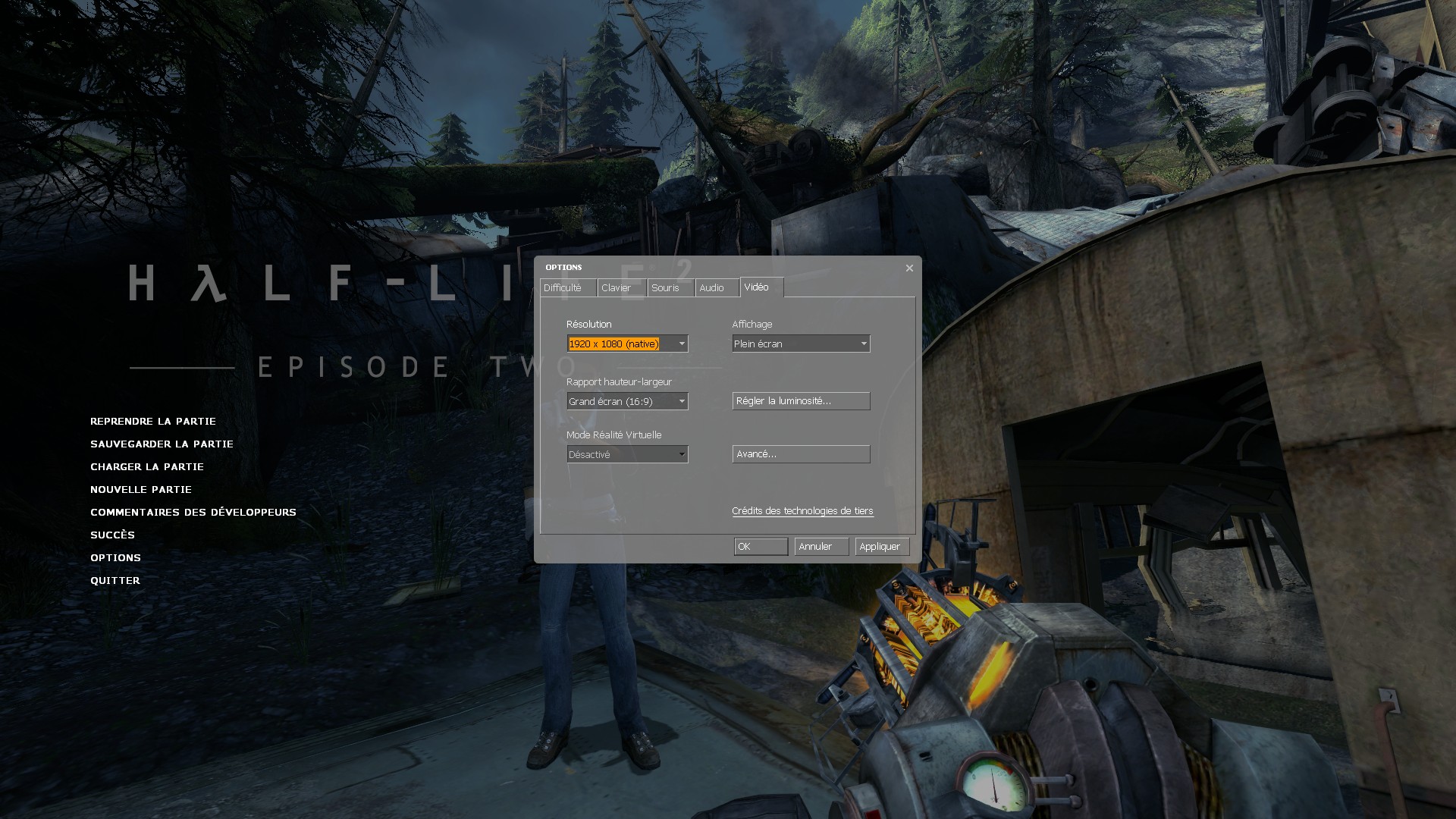
Task: Choose Reprendre la partie in main menu
Action: [153, 422]
